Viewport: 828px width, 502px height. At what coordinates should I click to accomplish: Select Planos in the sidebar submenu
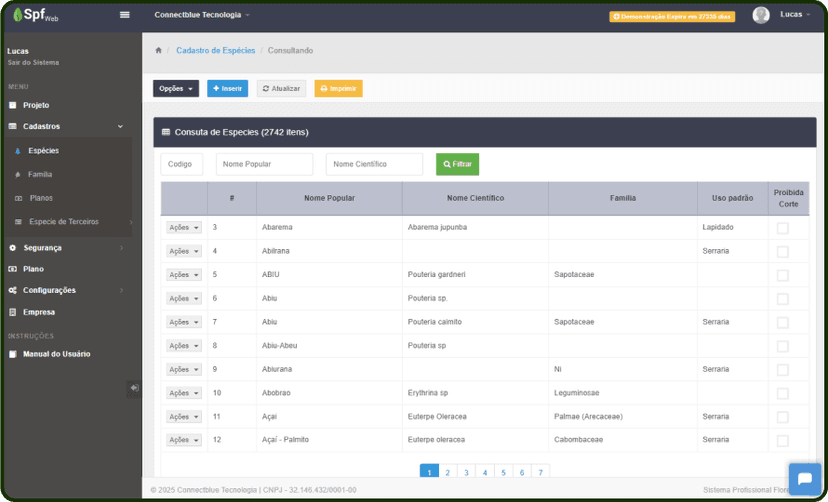point(41,198)
